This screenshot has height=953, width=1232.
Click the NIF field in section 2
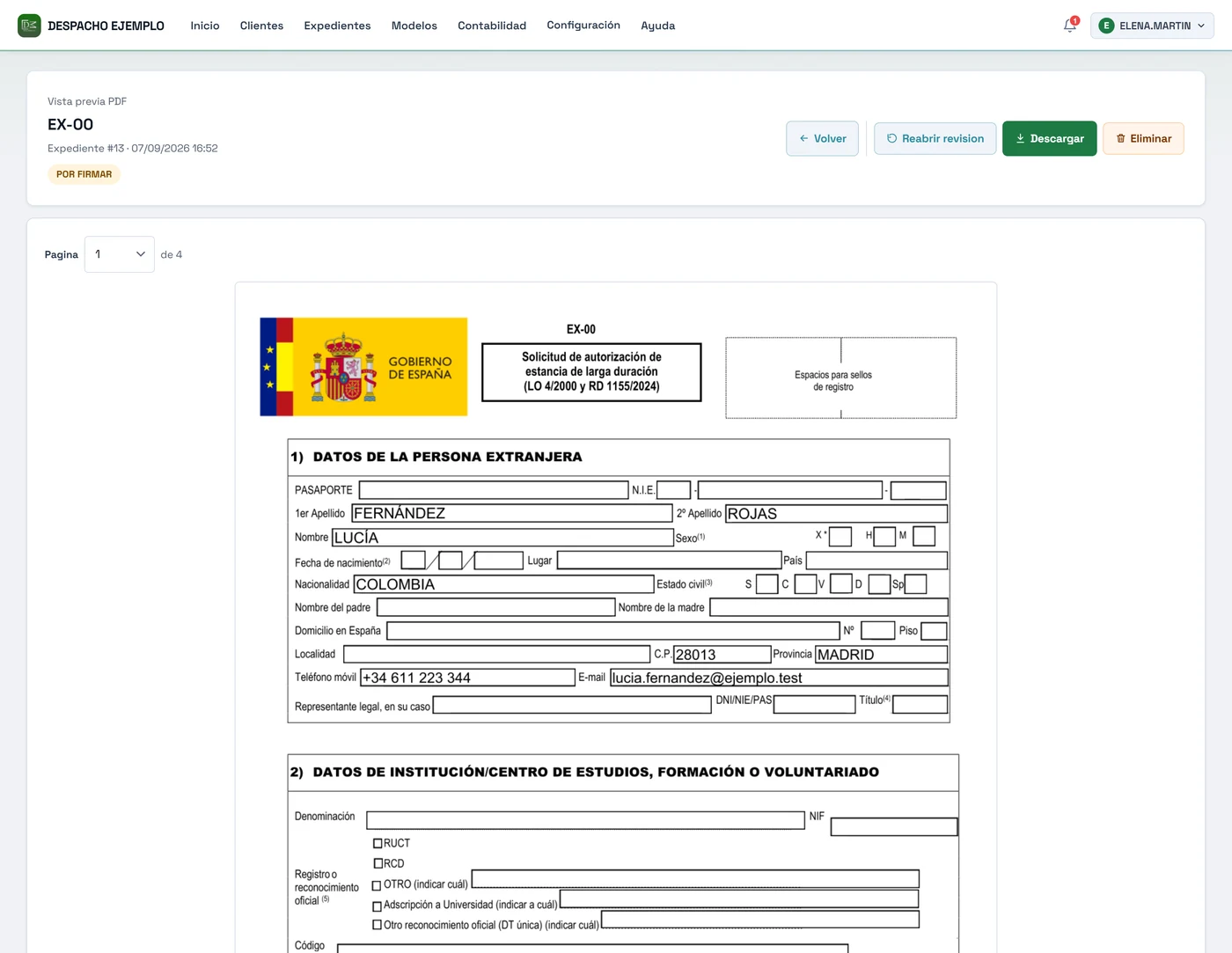pos(894,827)
